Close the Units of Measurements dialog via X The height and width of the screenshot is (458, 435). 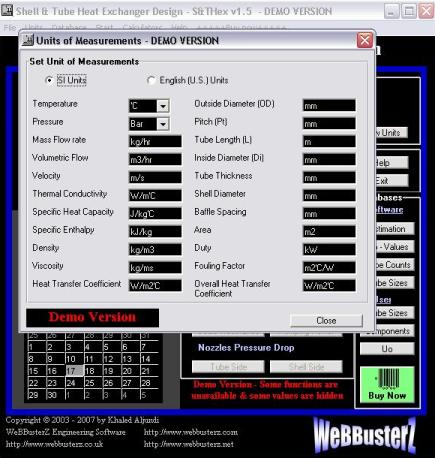(364, 41)
